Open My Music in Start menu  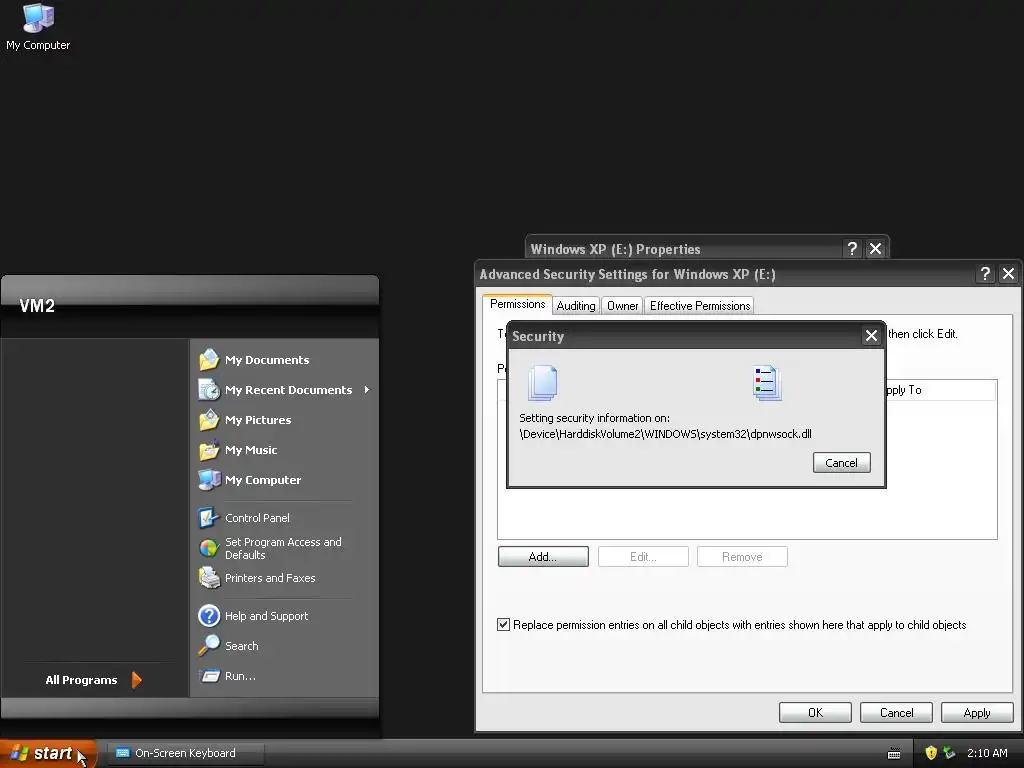point(251,450)
